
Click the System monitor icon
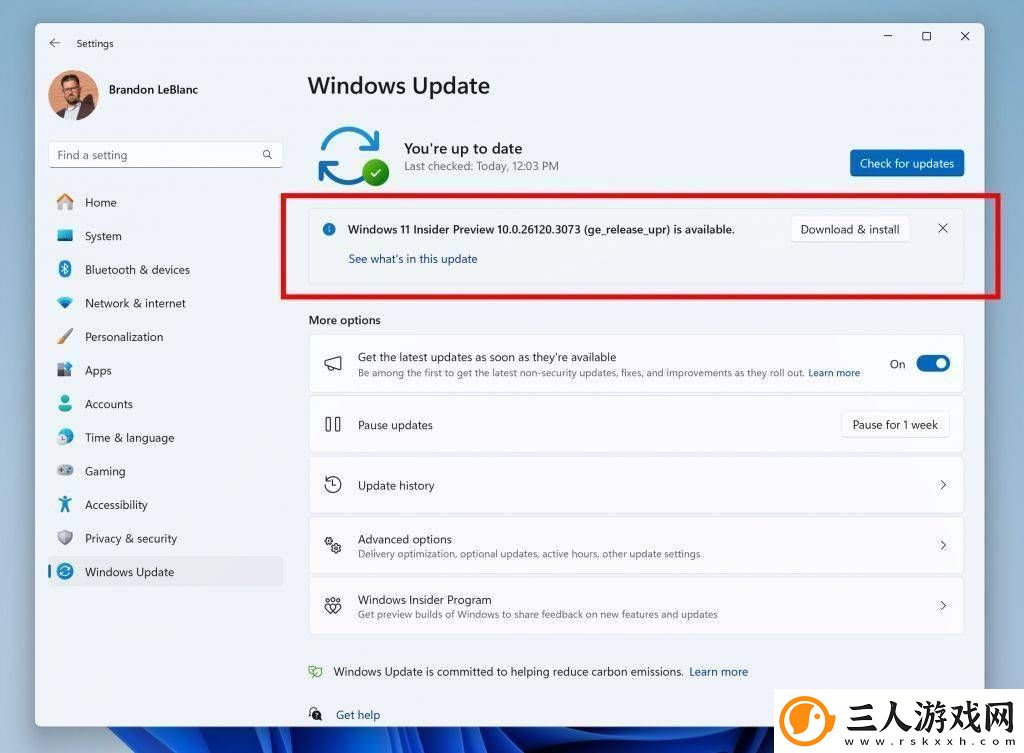[65, 236]
